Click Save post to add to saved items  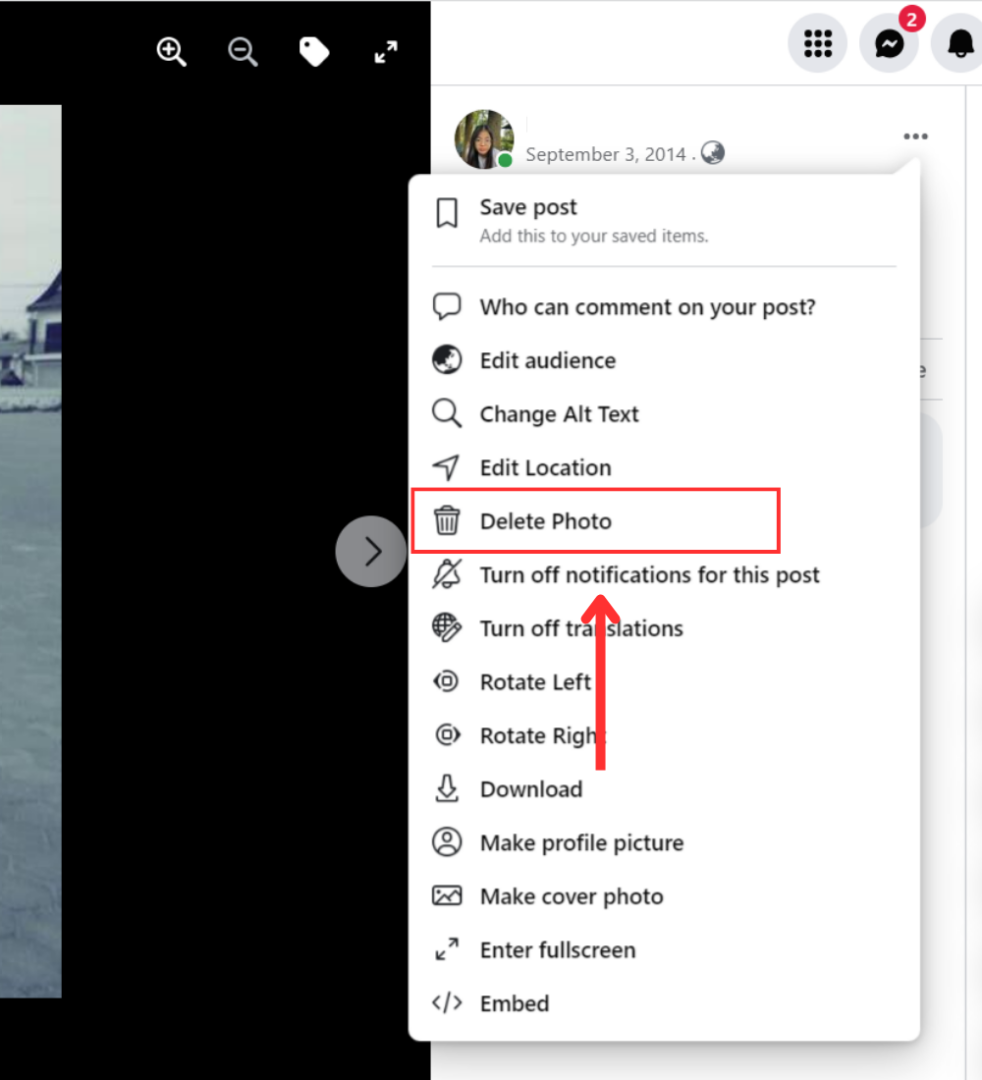pos(528,207)
